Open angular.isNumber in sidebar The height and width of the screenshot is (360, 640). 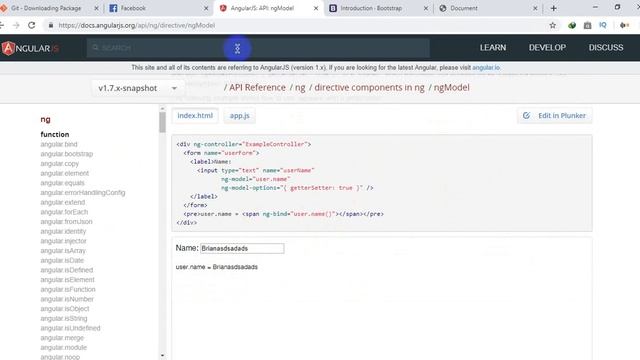67,299
